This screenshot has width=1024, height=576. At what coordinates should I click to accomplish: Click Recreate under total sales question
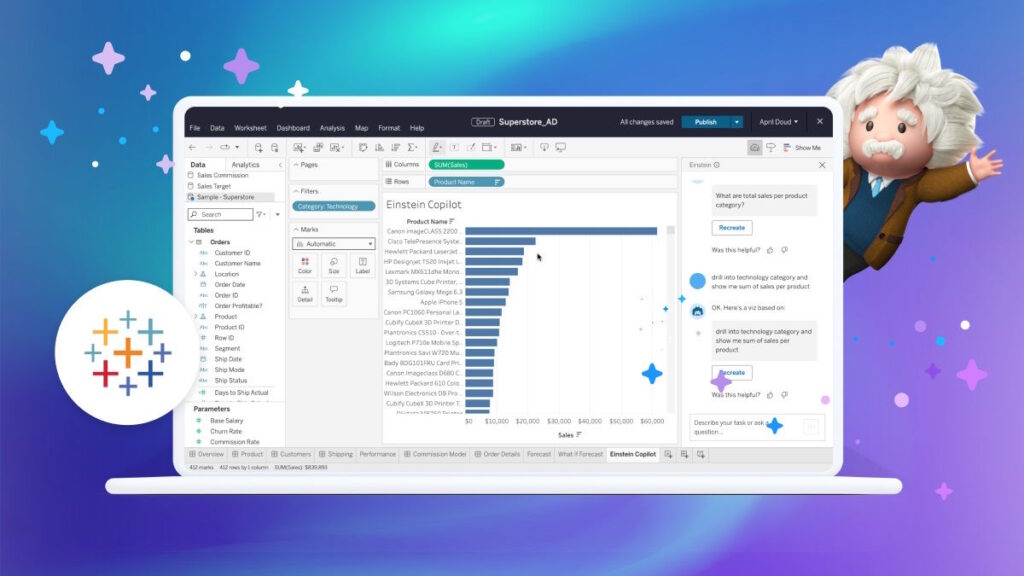click(731, 228)
